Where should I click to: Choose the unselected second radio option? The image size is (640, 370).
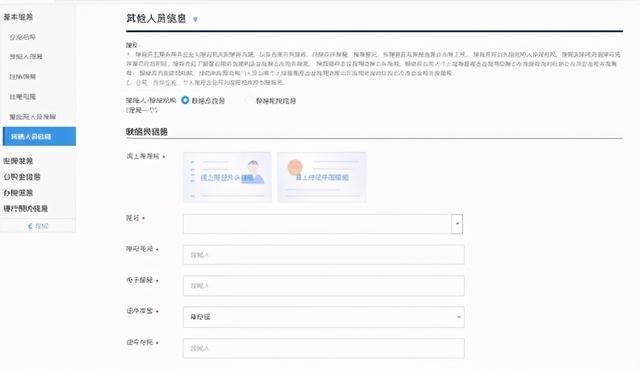pos(249,100)
